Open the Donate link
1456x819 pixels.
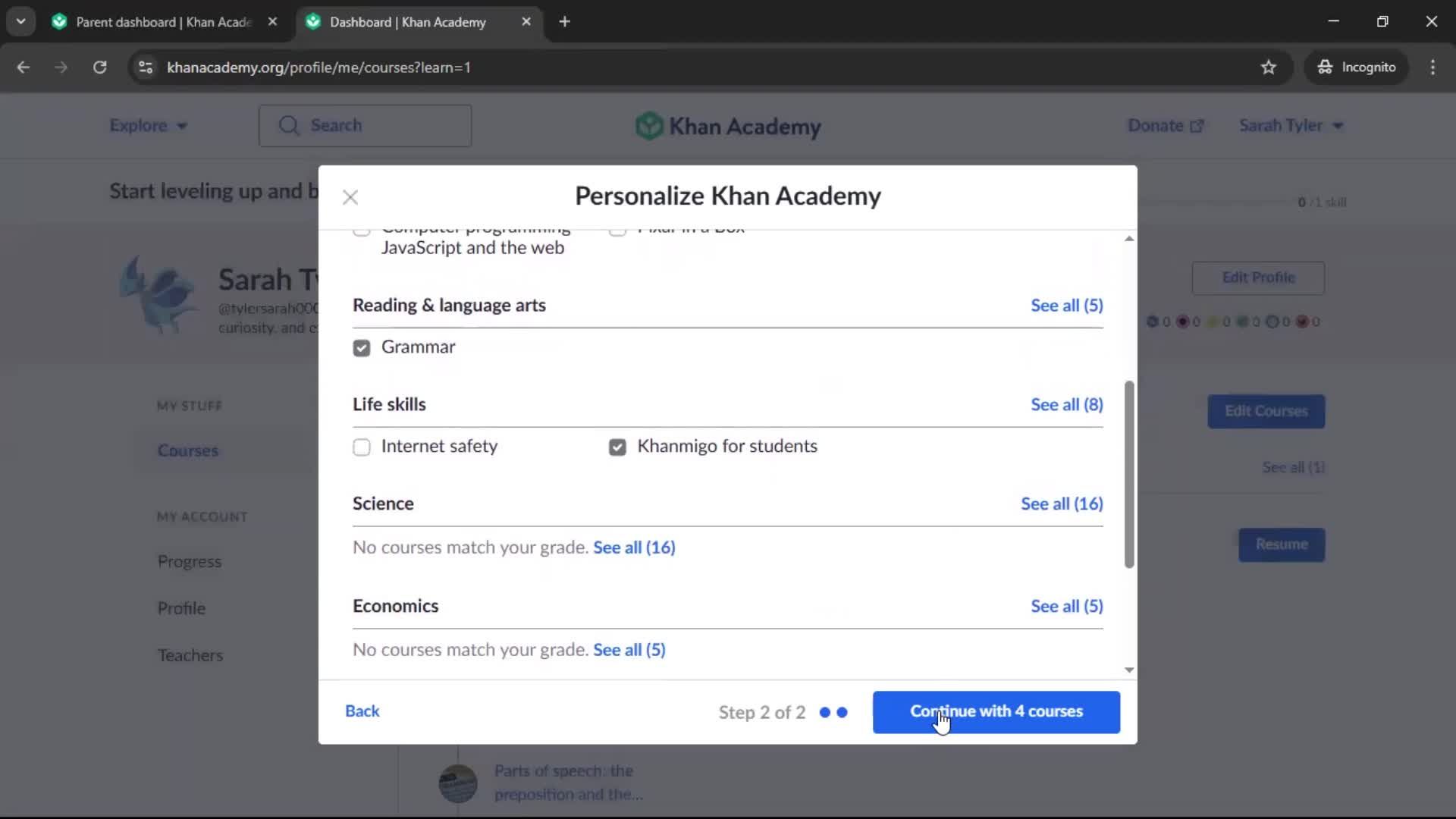pos(1165,126)
